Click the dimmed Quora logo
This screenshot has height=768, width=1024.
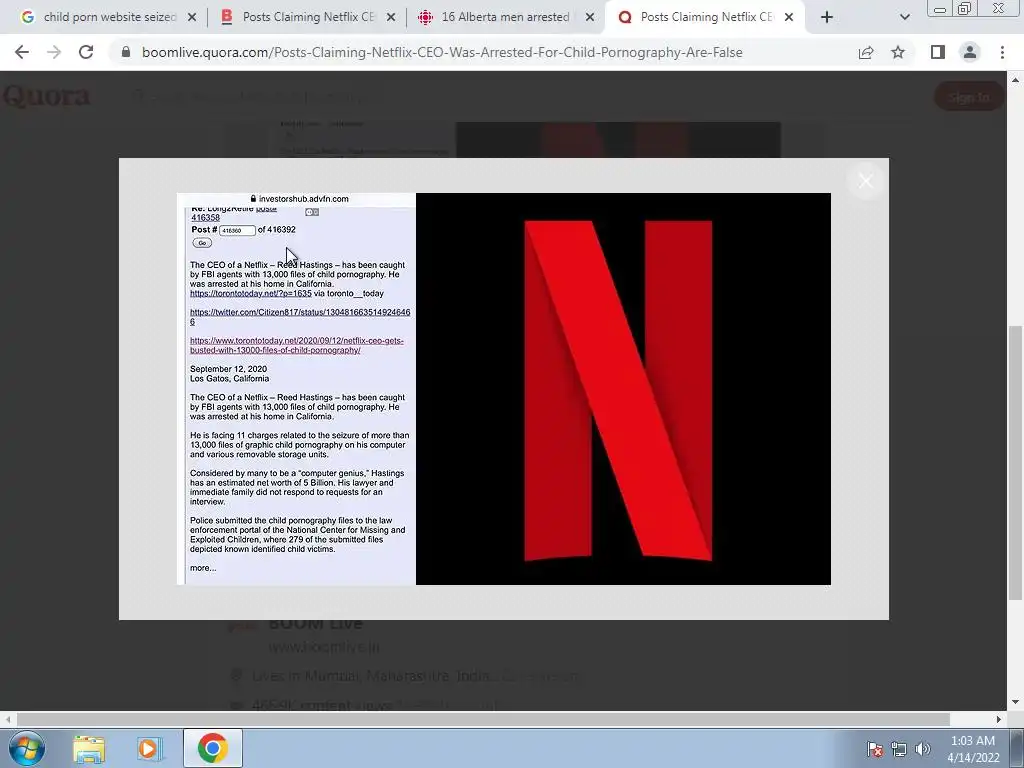tap(46, 97)
